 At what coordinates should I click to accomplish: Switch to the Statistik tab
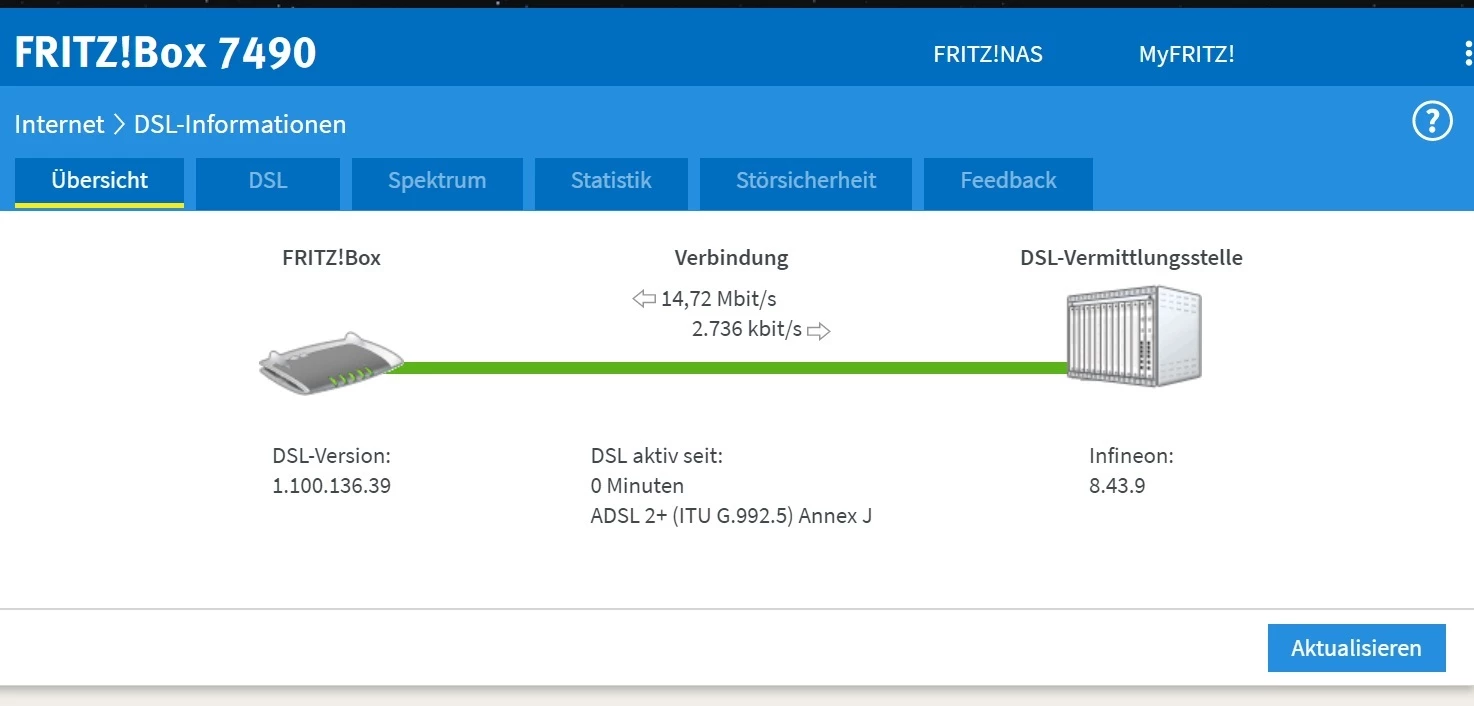(x=611, y=181)
